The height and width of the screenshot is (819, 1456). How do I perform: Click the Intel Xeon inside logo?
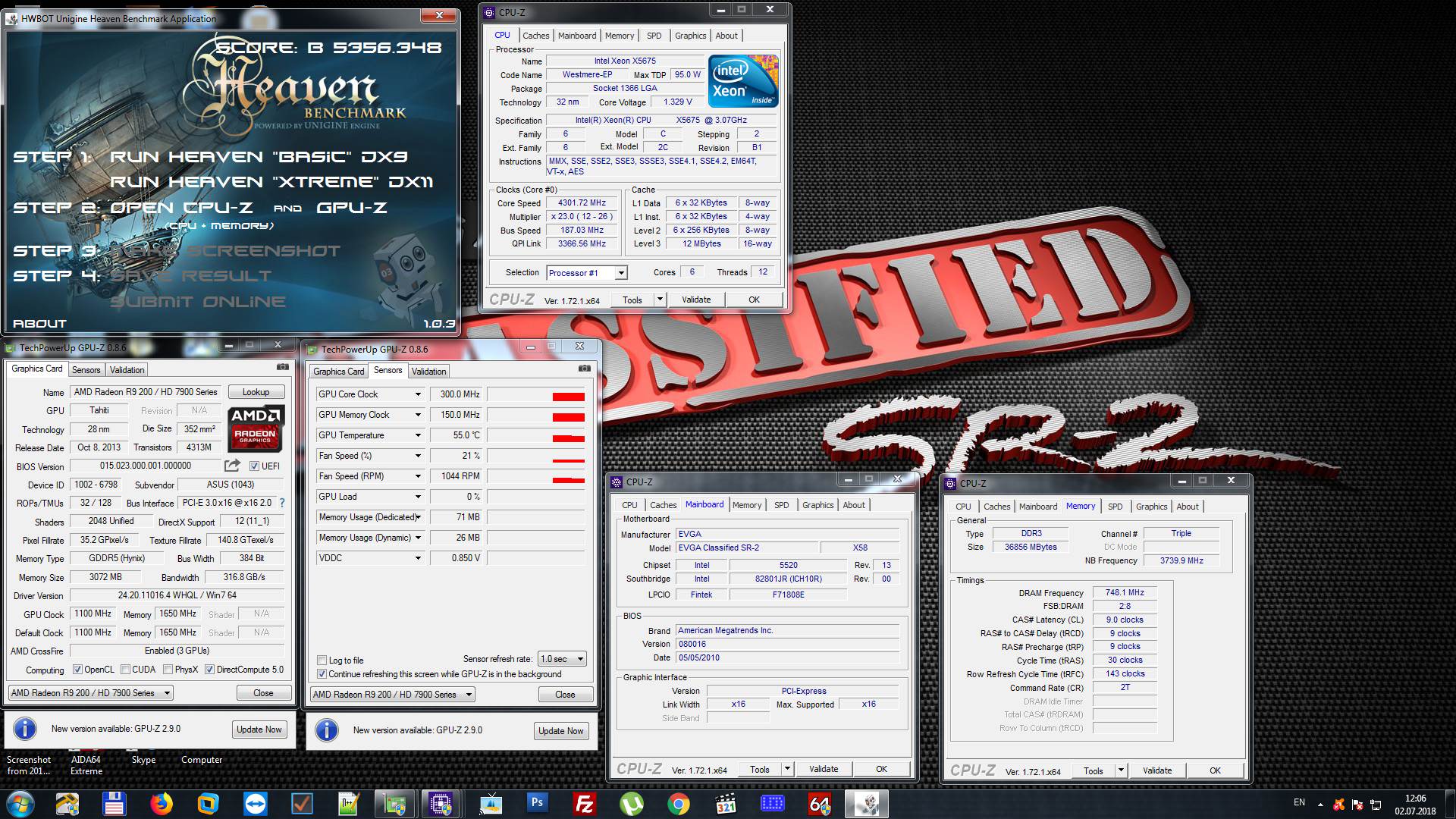[743, 80]
